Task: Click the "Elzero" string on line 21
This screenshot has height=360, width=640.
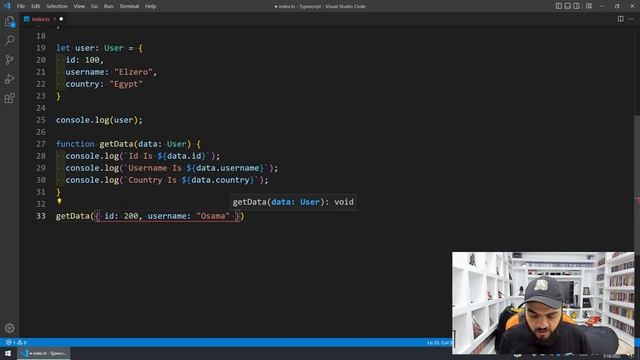Action: (133, 72)
